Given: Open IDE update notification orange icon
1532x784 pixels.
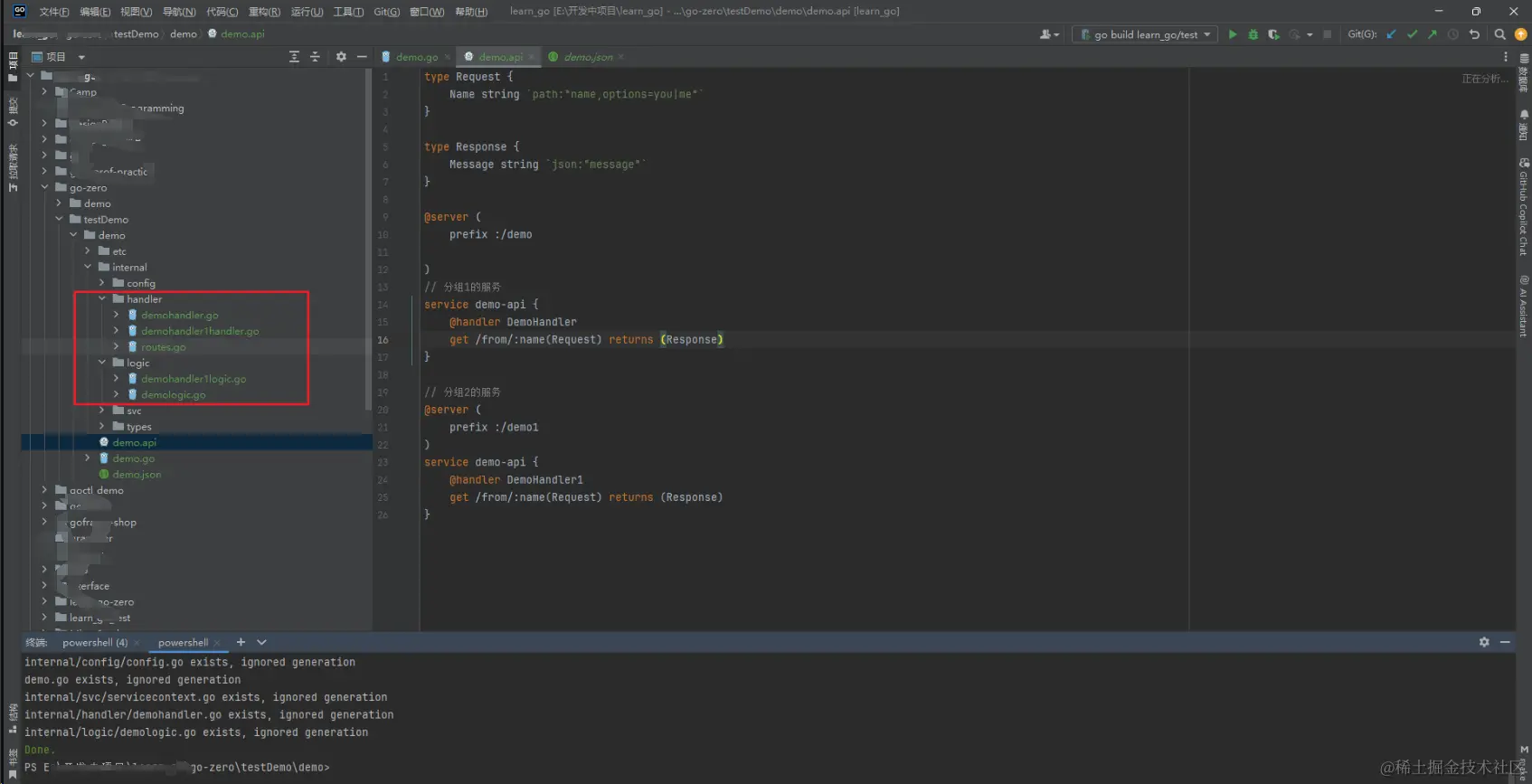Looking at the screenshot, I should tap(1520, 34).
